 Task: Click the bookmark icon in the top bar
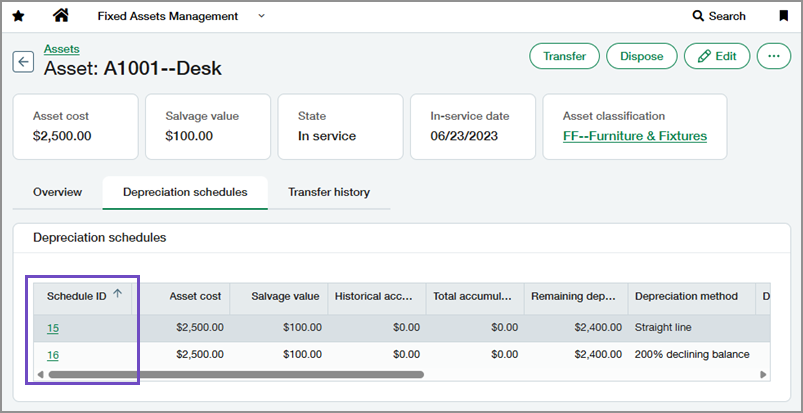tap(783, 16)
